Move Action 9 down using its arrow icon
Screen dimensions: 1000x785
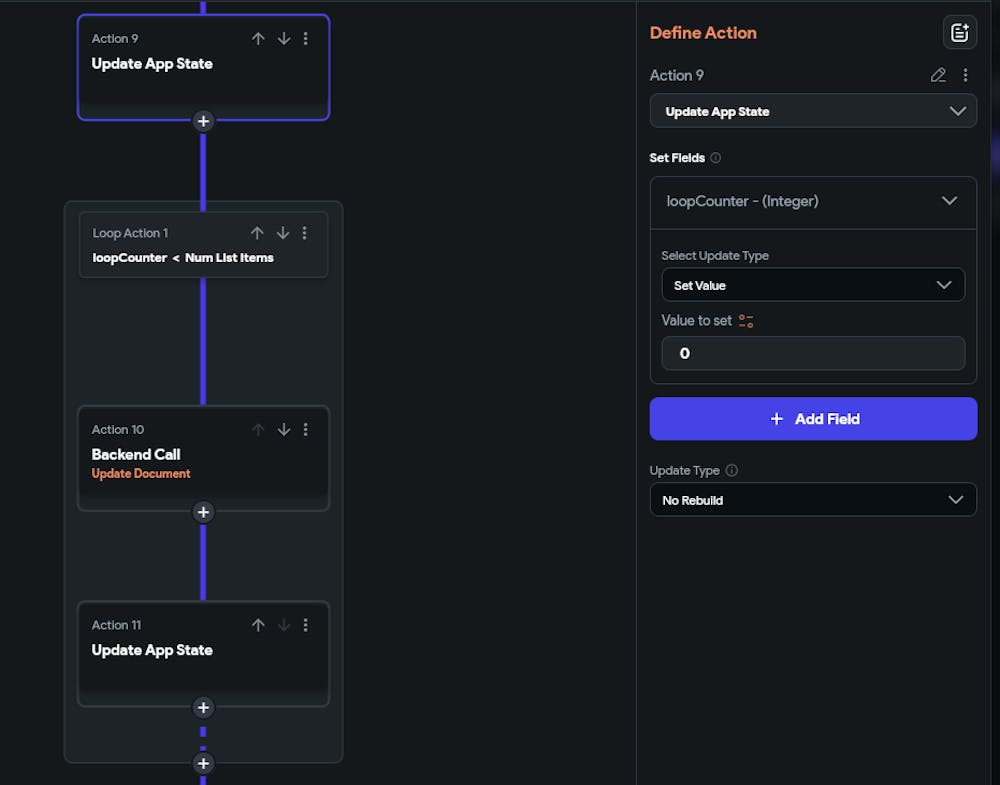tap(283, 38)
